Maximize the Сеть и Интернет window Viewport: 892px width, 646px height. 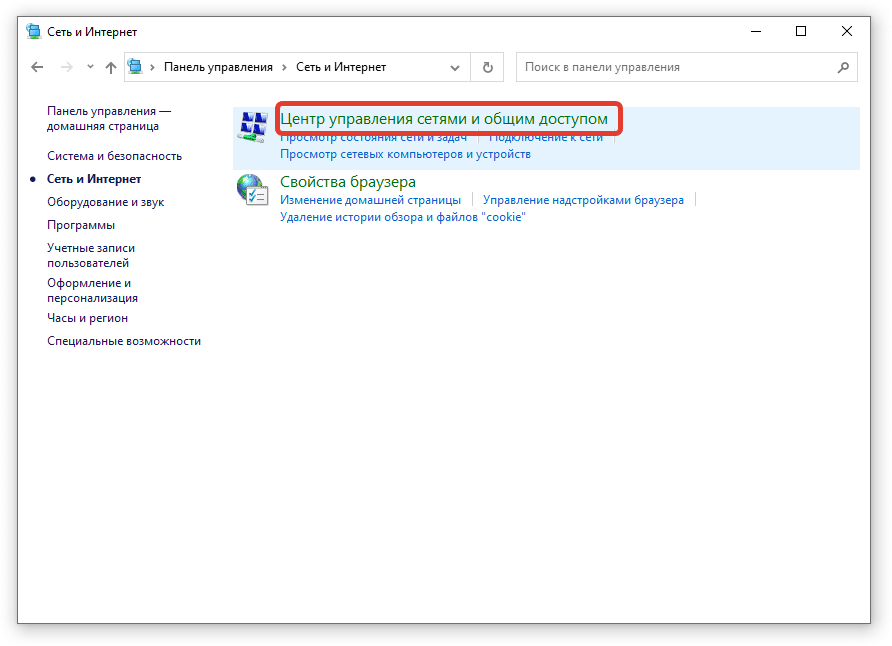pyautogui.click(x=801, y=31)
